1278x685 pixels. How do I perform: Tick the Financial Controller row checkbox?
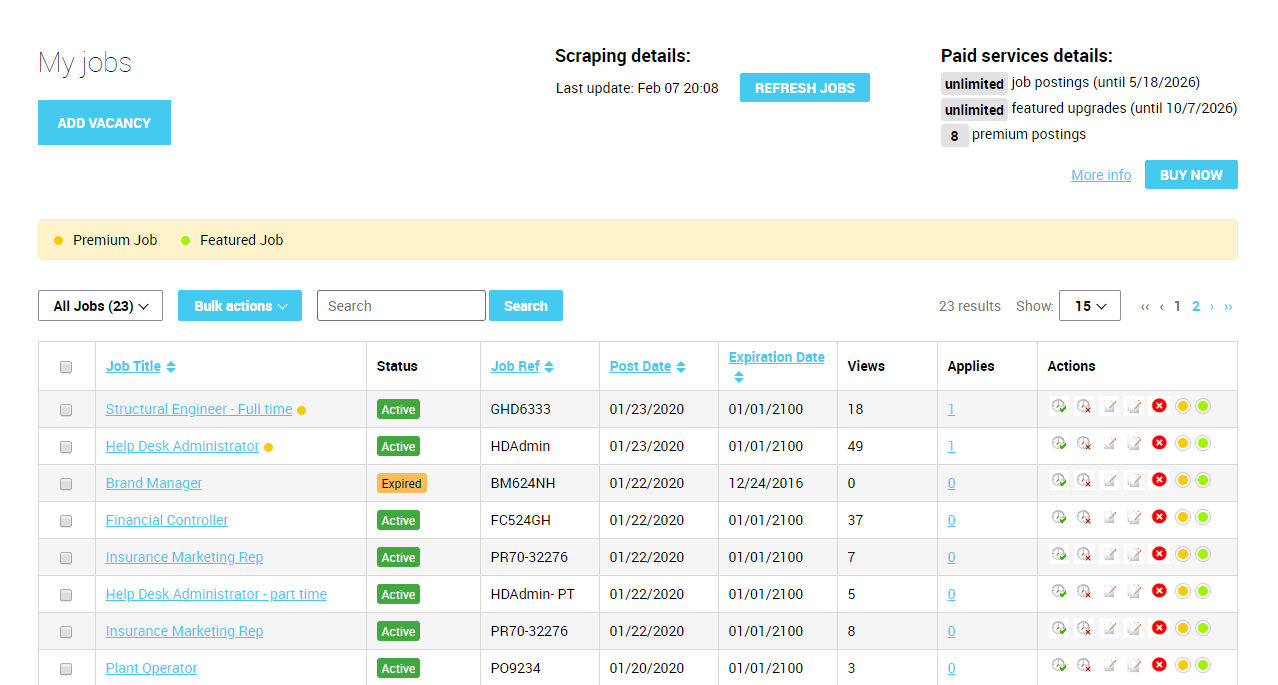[66, 521]
